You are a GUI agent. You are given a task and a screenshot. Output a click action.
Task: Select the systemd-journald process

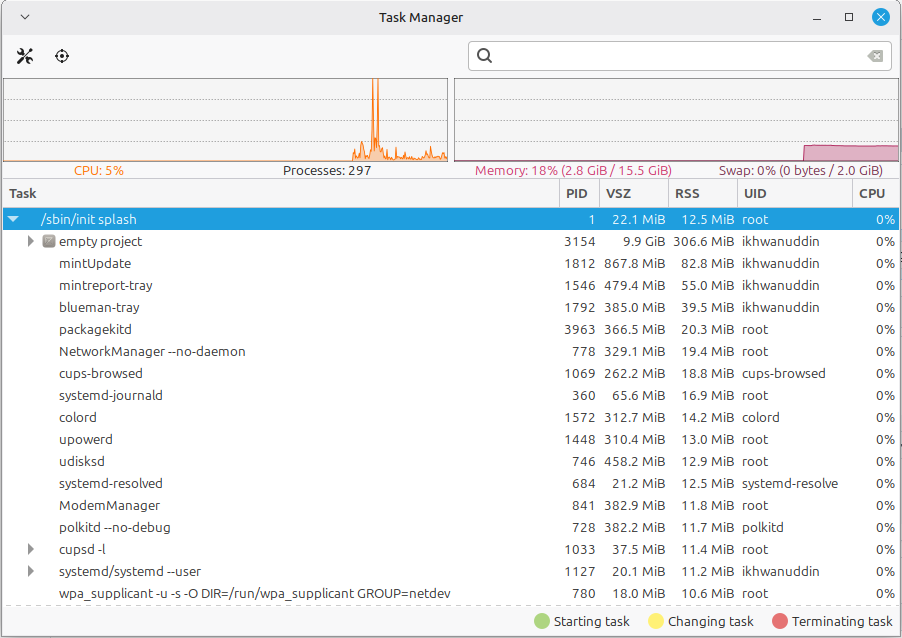click(x=451, y=395)
